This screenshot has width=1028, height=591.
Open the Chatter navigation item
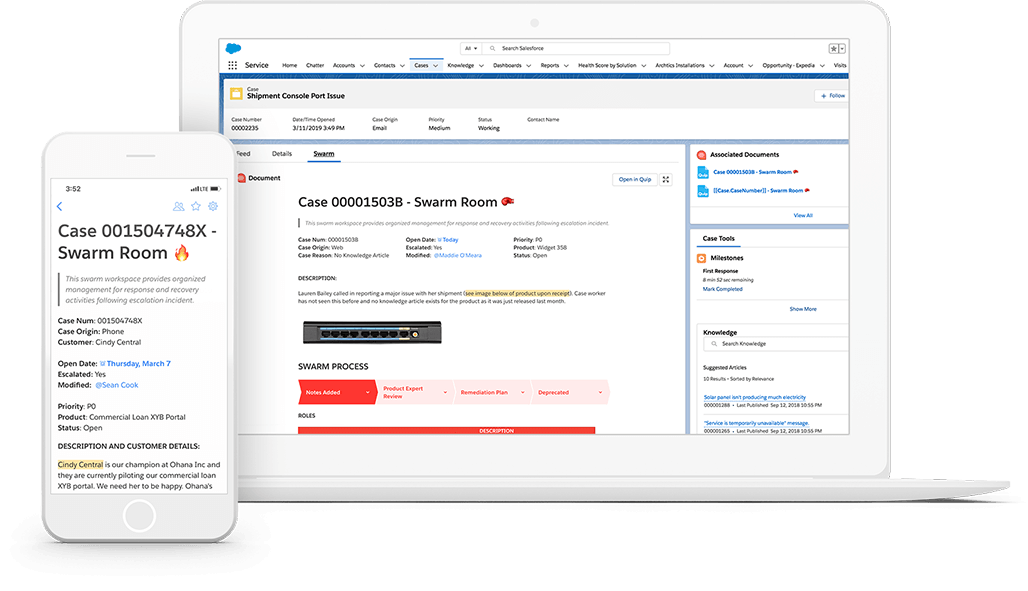tap(315, 65)
